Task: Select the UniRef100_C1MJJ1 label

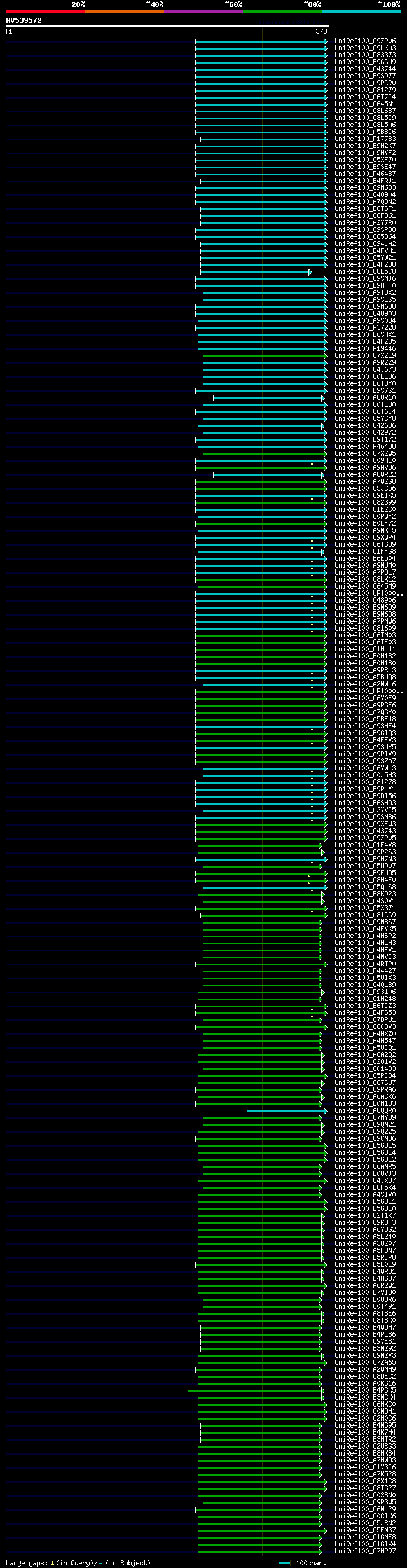Action: (x=365, y=650)
